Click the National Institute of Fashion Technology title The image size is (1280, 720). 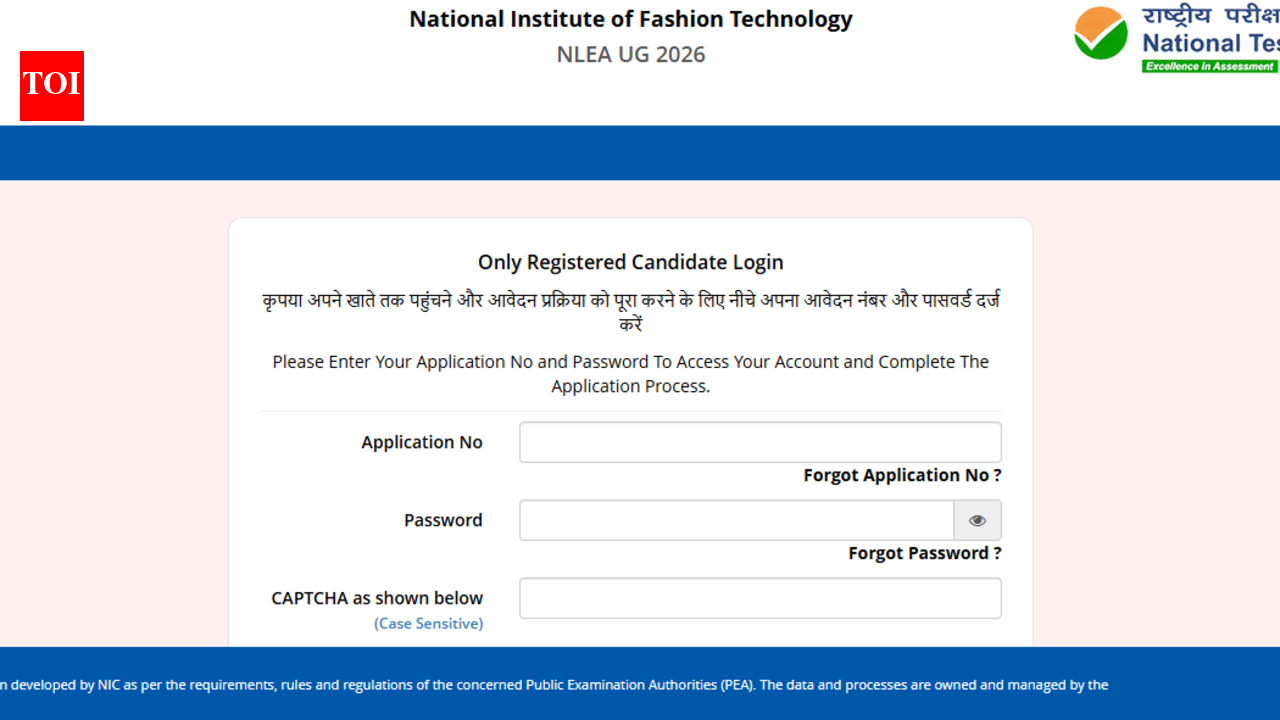click(631, 19)
